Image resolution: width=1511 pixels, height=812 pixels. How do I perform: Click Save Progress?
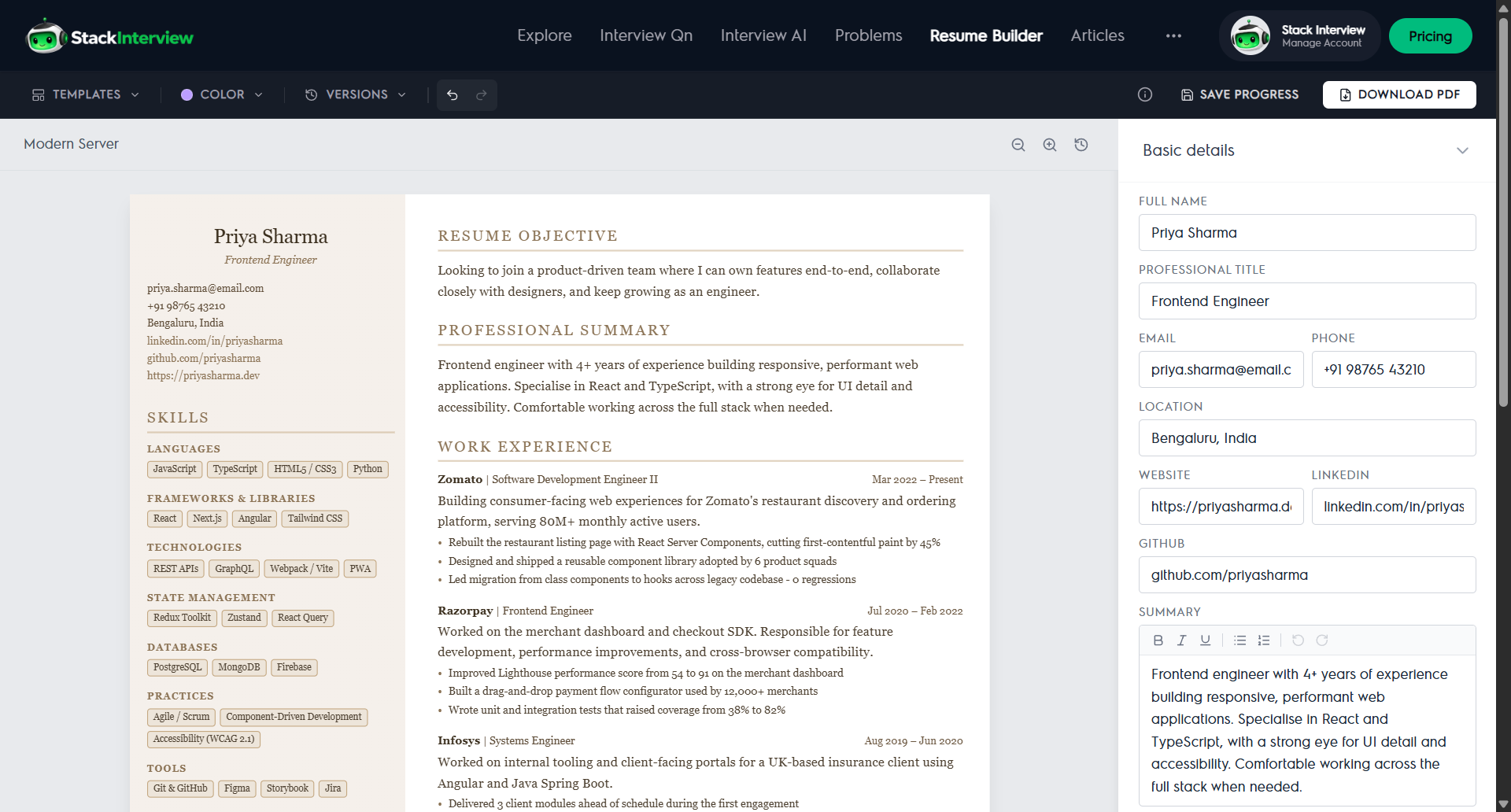pos(1240,94)
